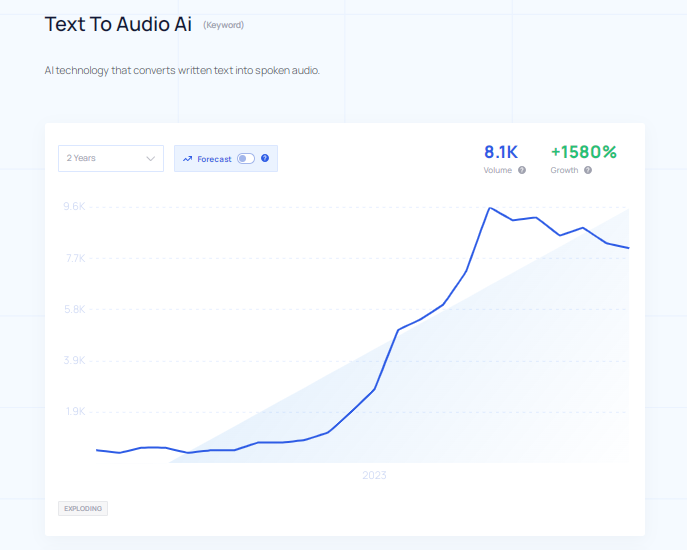Viewport: 687px width, 550px height.
Task: Click the 2023 marker on the x-axis
Action: pyautogui.click(x=374, y=475)
